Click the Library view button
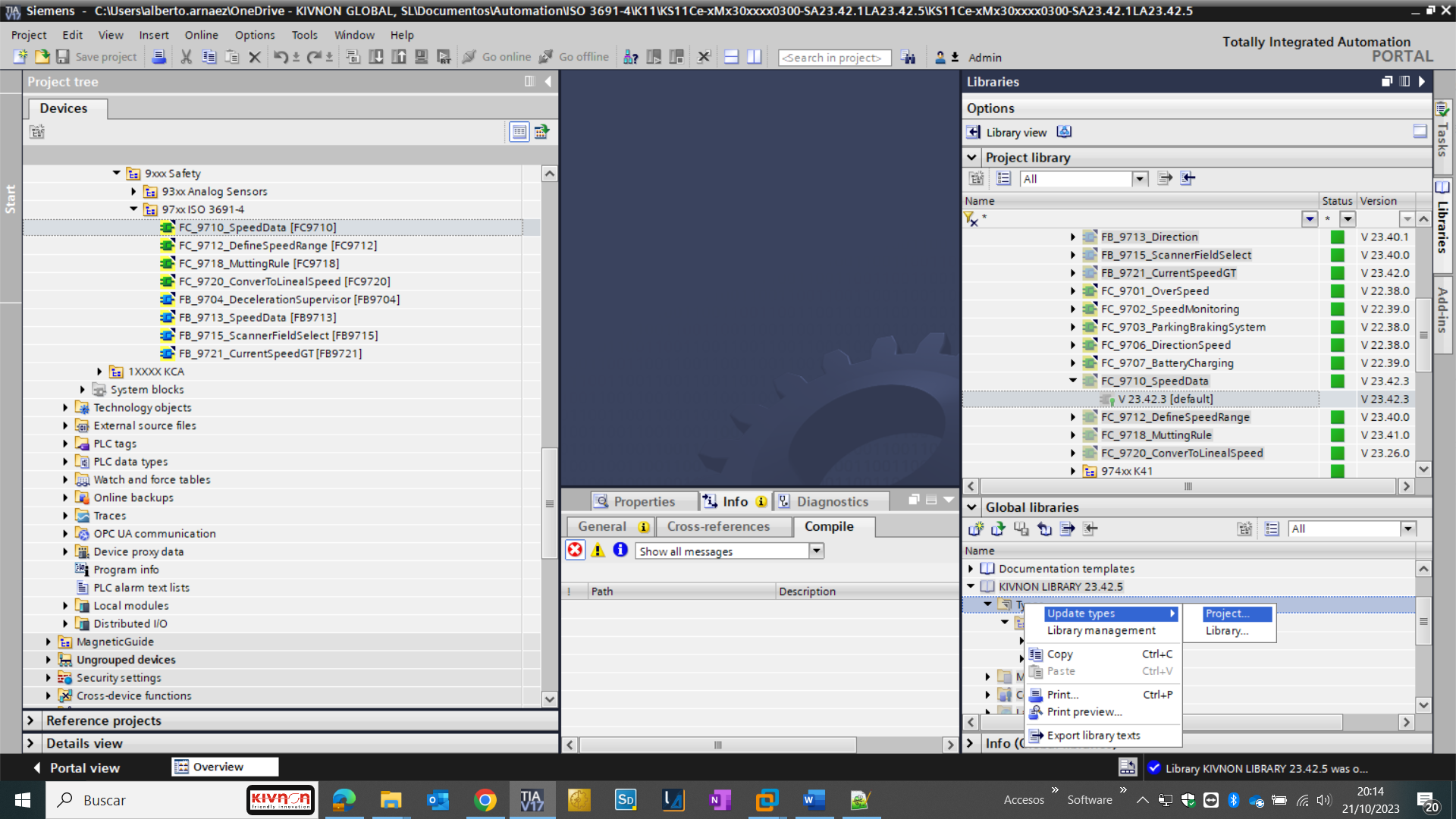1456x819 pixels. pos(1007,133)
